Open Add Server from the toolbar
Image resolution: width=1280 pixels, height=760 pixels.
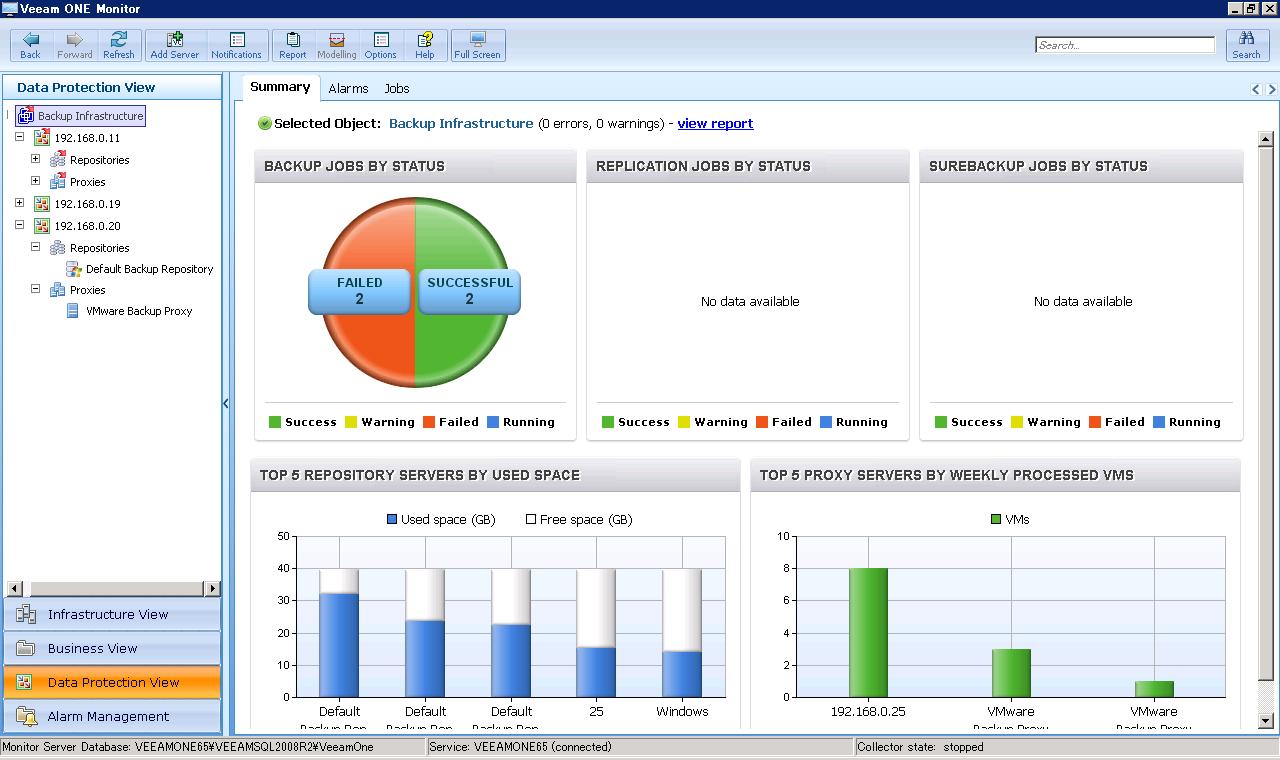(175, 45)
